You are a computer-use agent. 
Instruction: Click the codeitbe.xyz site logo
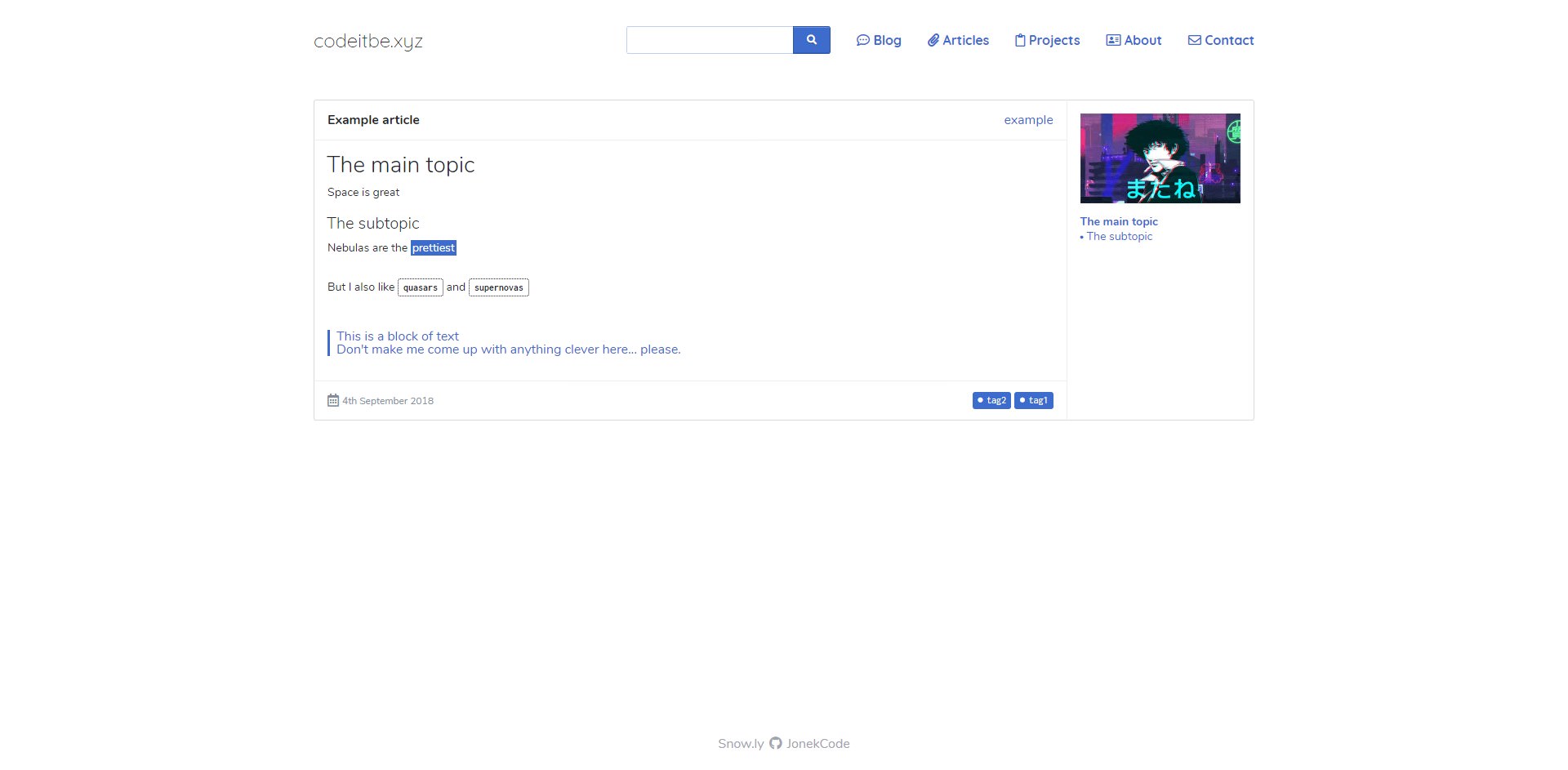click(368, 41)
